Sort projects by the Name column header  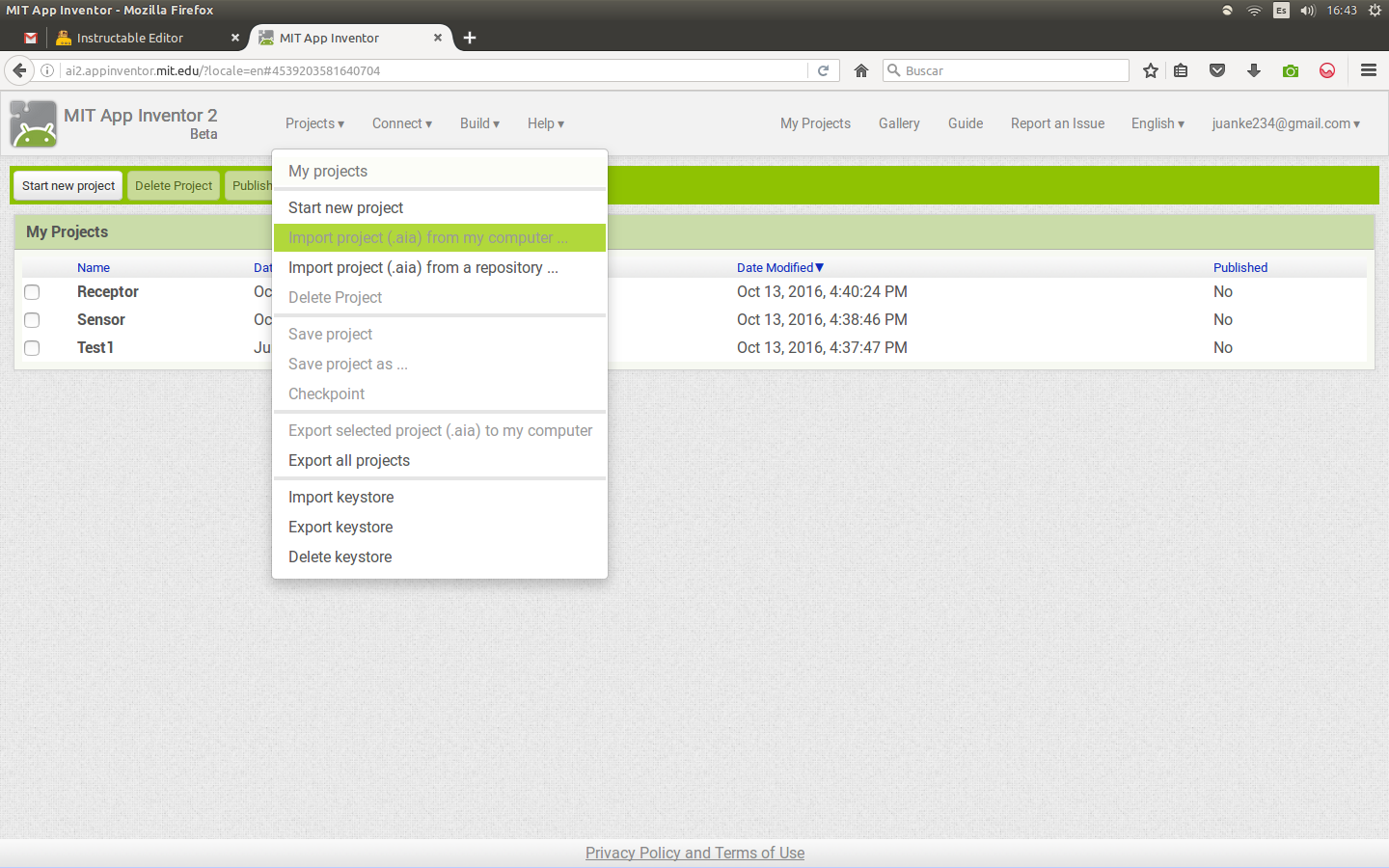[x=94, y=267]
